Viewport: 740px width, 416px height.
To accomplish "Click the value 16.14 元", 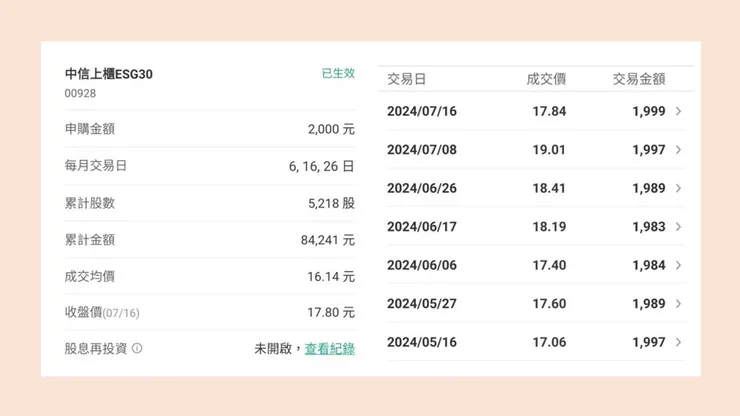I will pyautogui.click(x=331, y=277).
